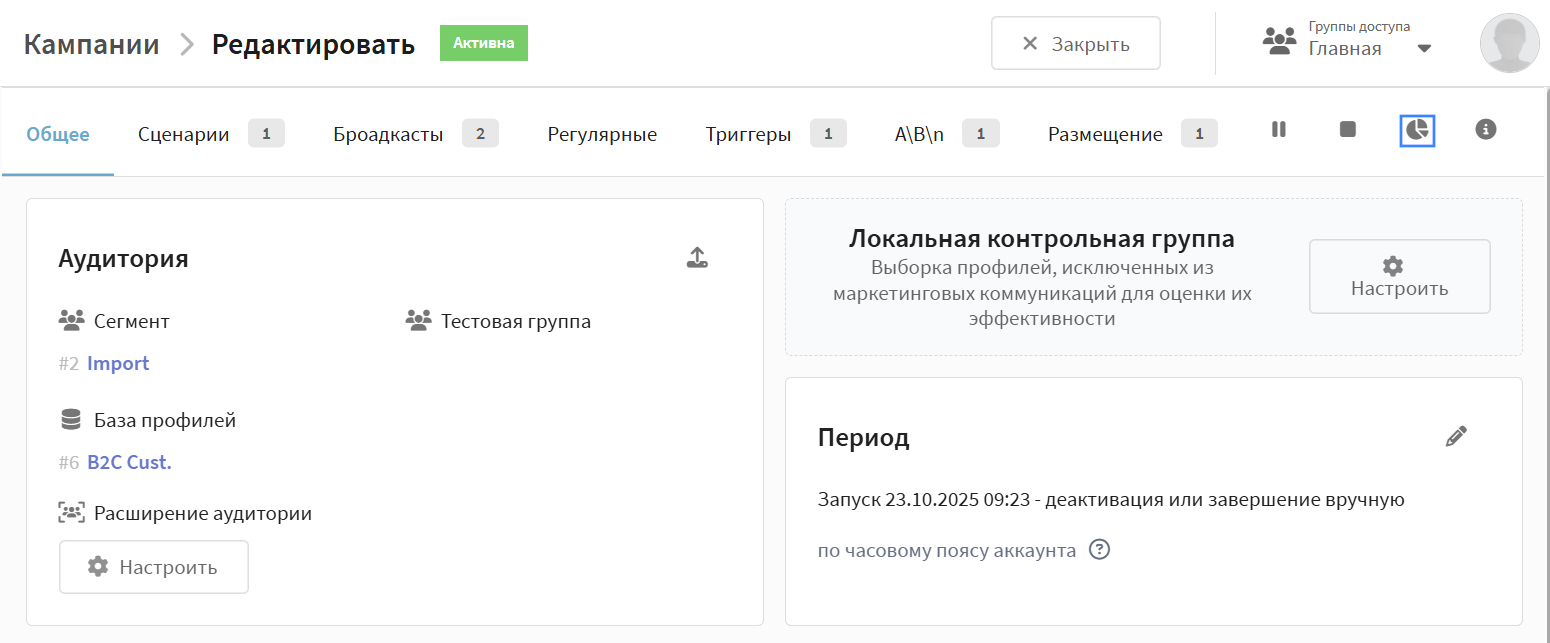Click Настроить under Расширение аудитории
The height and width of the screenshot is (643, 1550).
click(x=153, y=567)
